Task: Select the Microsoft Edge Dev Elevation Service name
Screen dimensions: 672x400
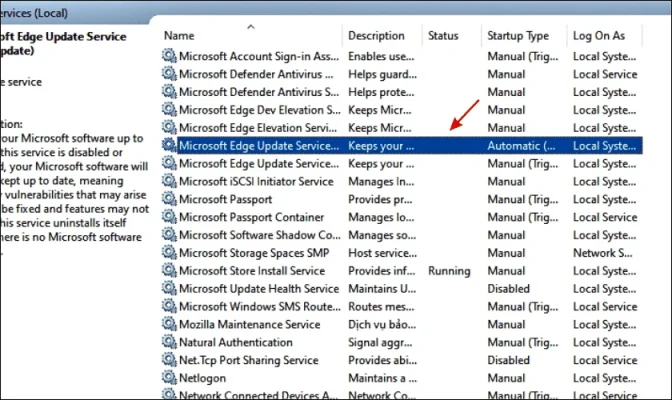Action: coord(258,110)
